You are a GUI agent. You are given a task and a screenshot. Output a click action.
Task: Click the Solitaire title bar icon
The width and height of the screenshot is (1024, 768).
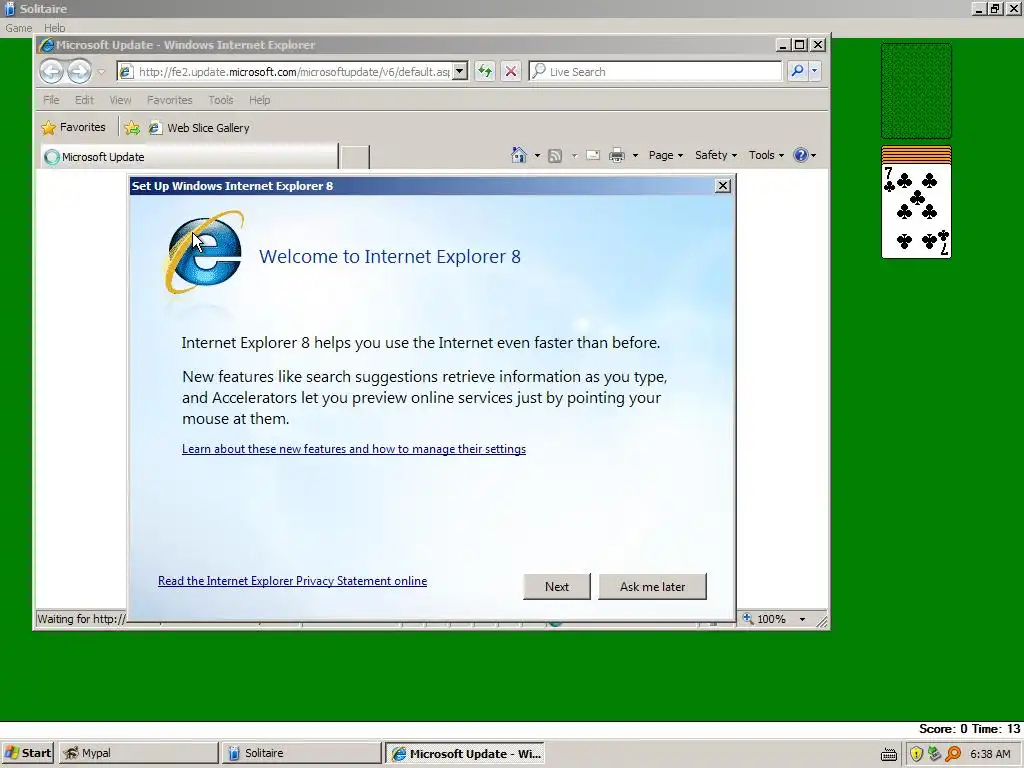coord(10,9)
